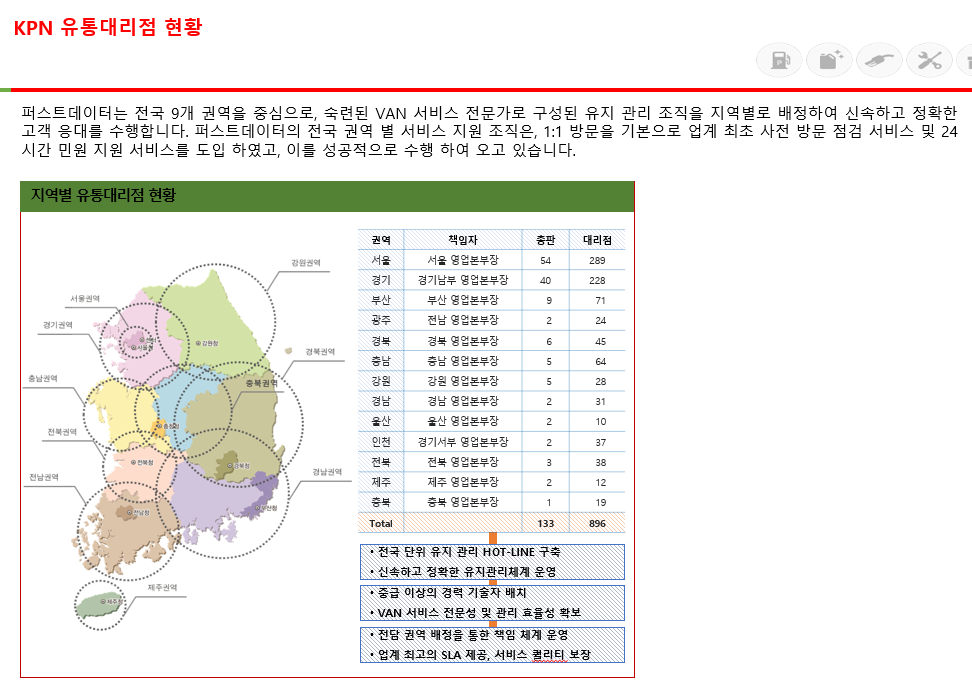Select the '울산 영업본부장' table cell
The height and width of the screenshot is (690, 972).
(x=462, y=421)
